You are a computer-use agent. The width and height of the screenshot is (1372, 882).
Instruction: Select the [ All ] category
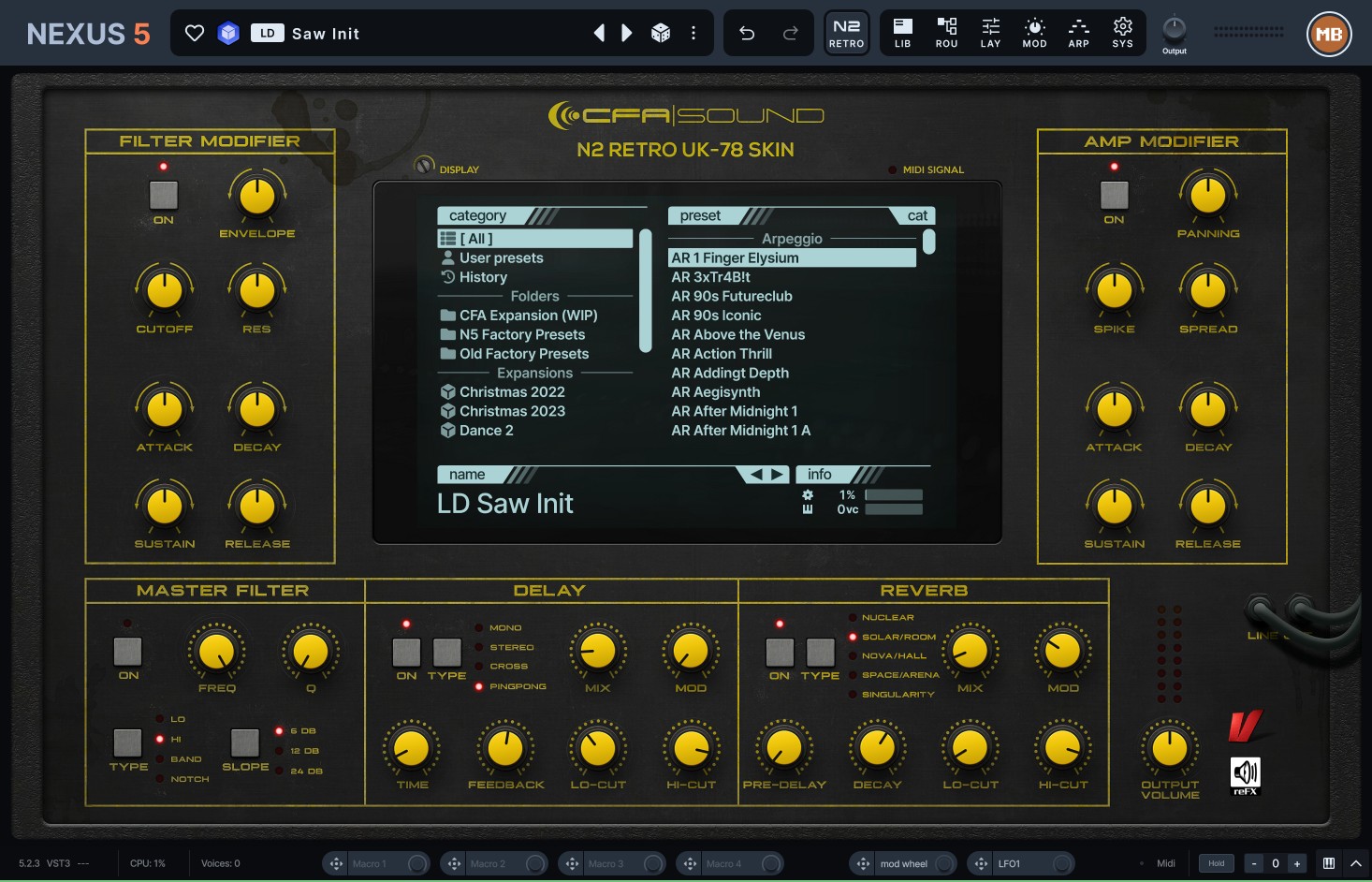point(535,239)
